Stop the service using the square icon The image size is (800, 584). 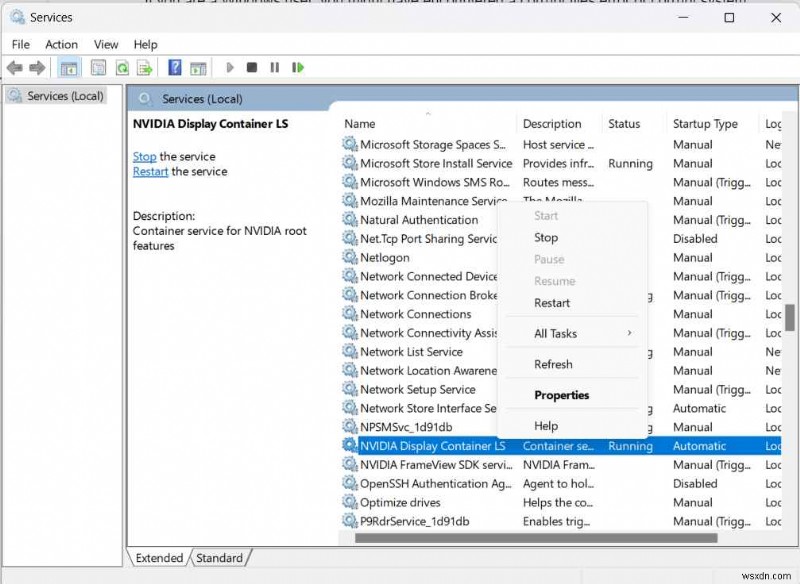(x=251, y=67)
